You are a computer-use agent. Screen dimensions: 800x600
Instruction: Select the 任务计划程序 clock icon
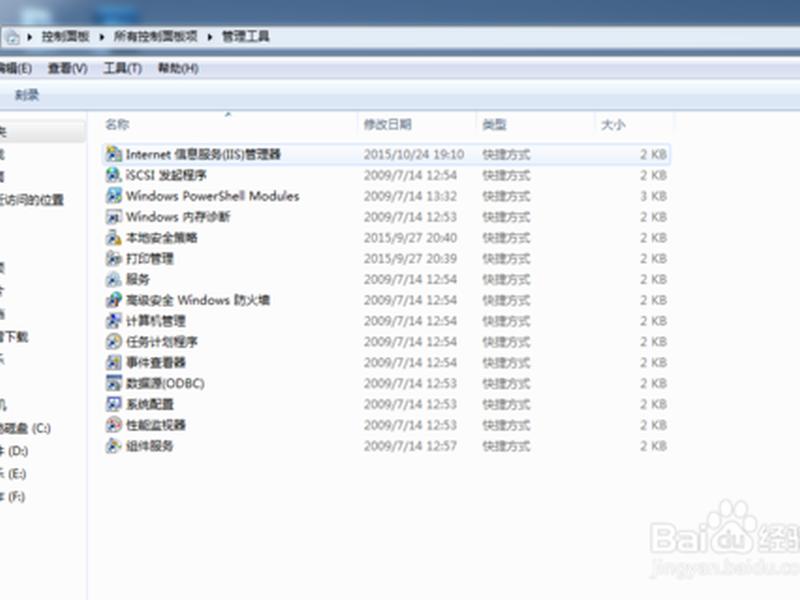[x=113, y=341]
